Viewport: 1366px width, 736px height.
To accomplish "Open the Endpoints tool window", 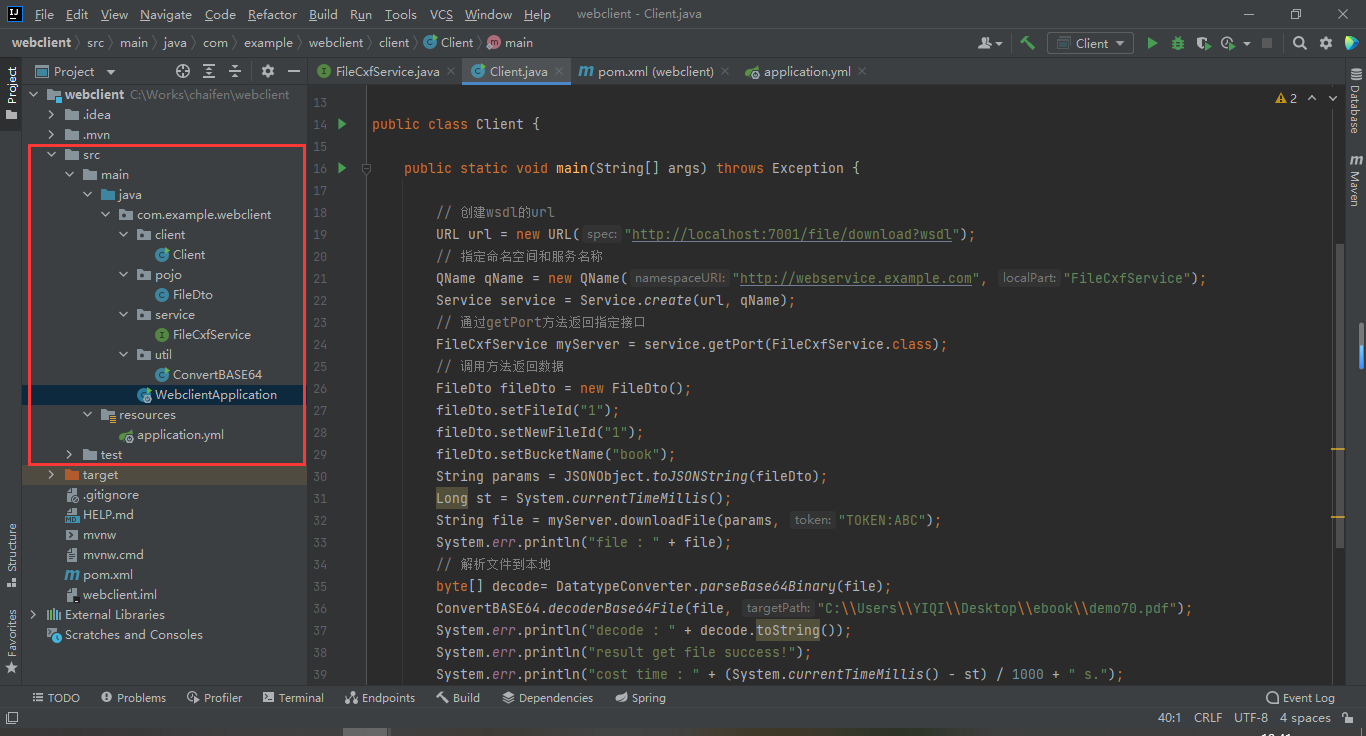I will coord(380,698).
